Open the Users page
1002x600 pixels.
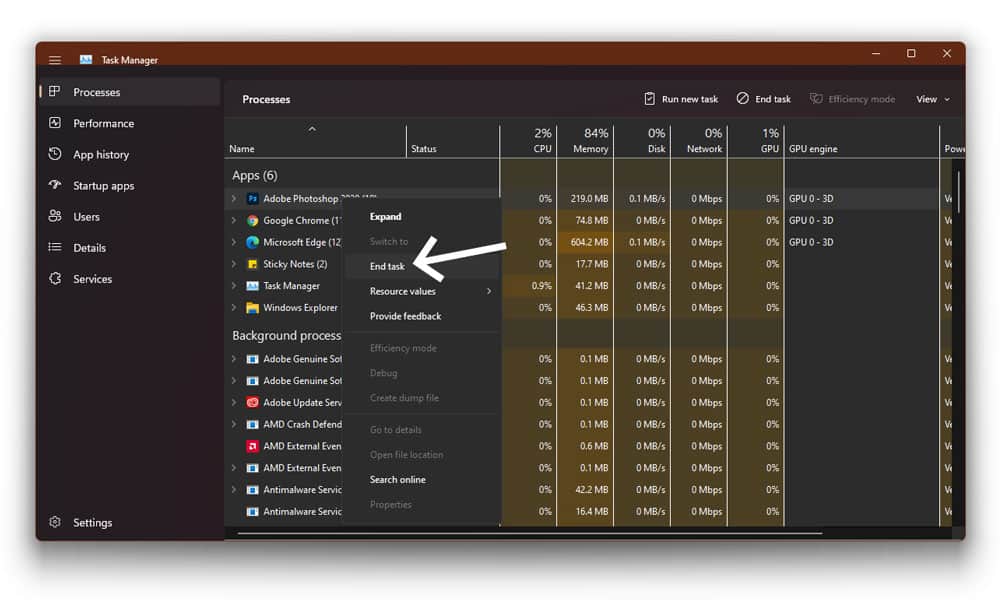tap(130, 217)
